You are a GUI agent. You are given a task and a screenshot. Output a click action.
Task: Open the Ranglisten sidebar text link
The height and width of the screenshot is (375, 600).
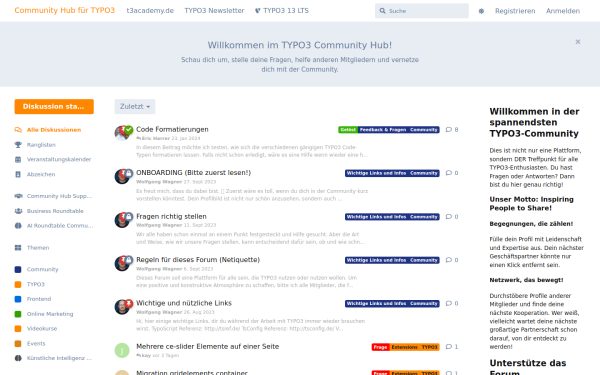point(41,145)
